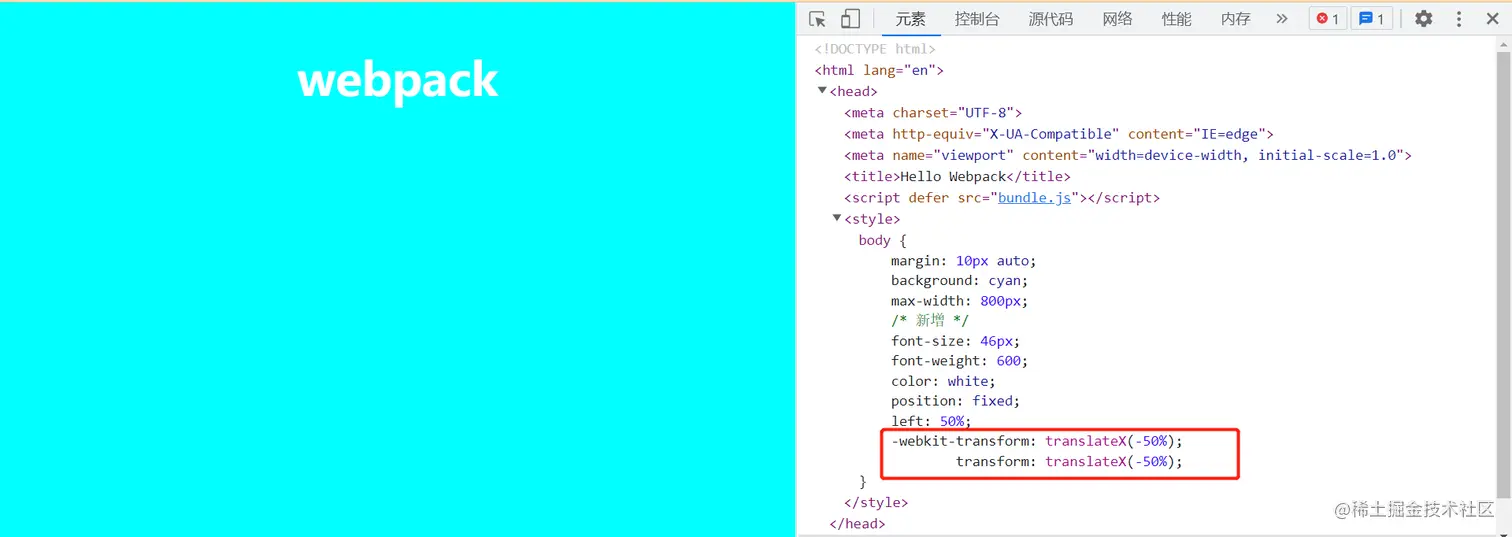Switch to the 性能 tab

click(x=1177, y=19)
